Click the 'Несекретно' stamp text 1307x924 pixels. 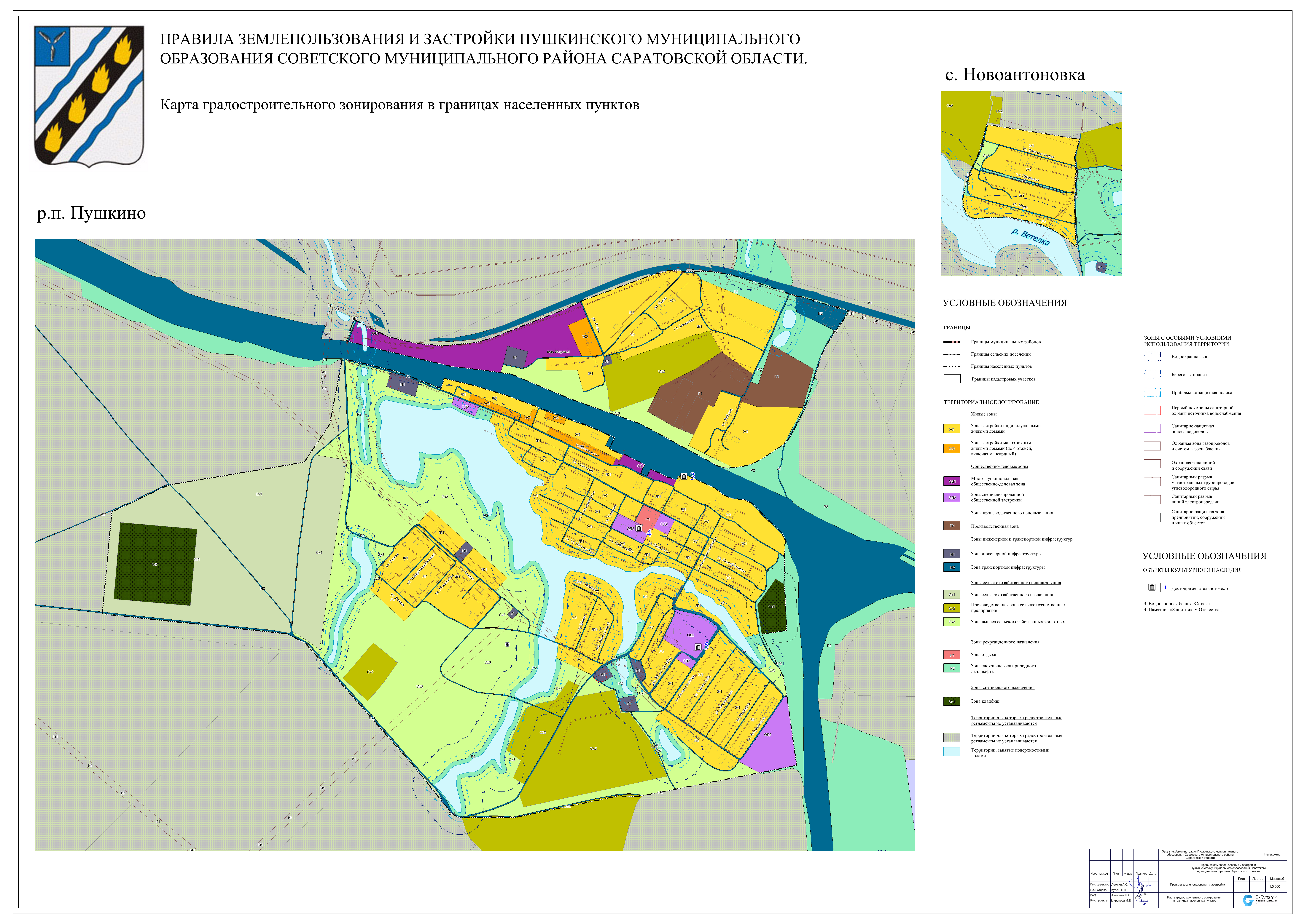point(1272,855)
